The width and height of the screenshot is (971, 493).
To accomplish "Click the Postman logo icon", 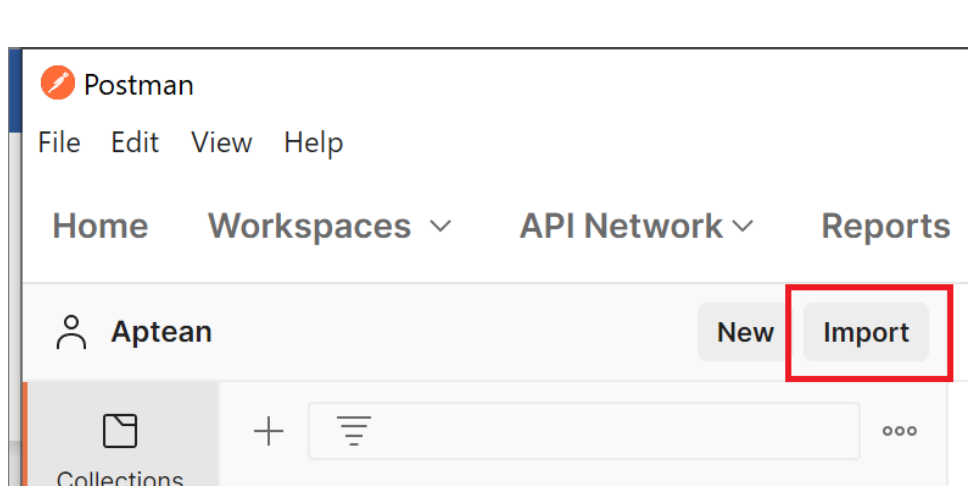I will 57,84.
